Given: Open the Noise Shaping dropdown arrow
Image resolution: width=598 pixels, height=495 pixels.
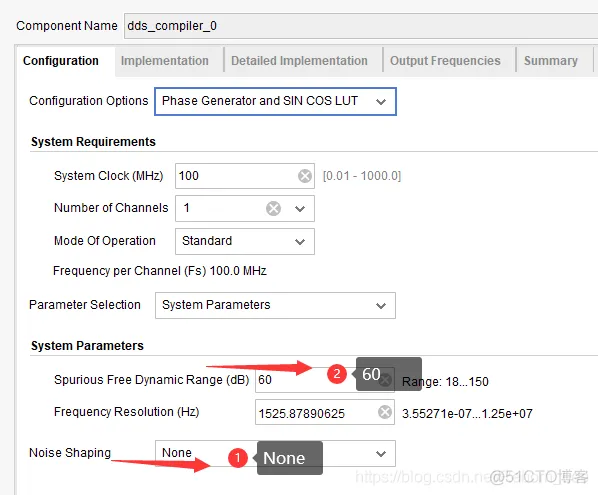Looking at the screenshot, I should point(381,453).
